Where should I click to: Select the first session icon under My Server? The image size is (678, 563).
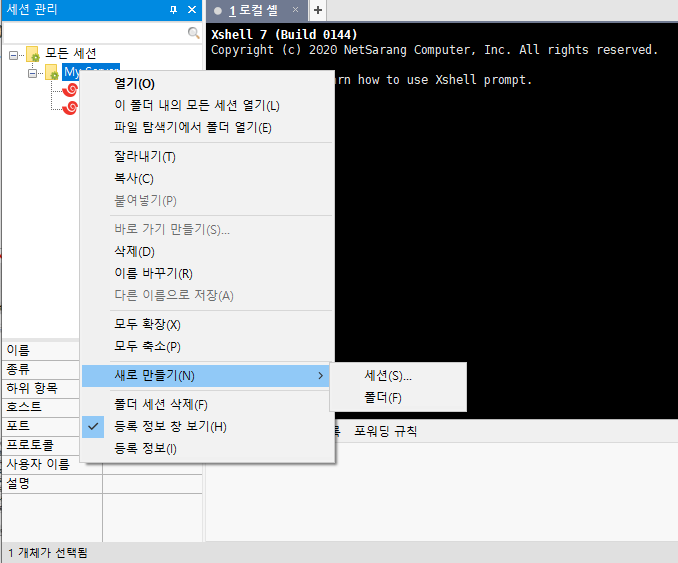click(x=70, y=90)
